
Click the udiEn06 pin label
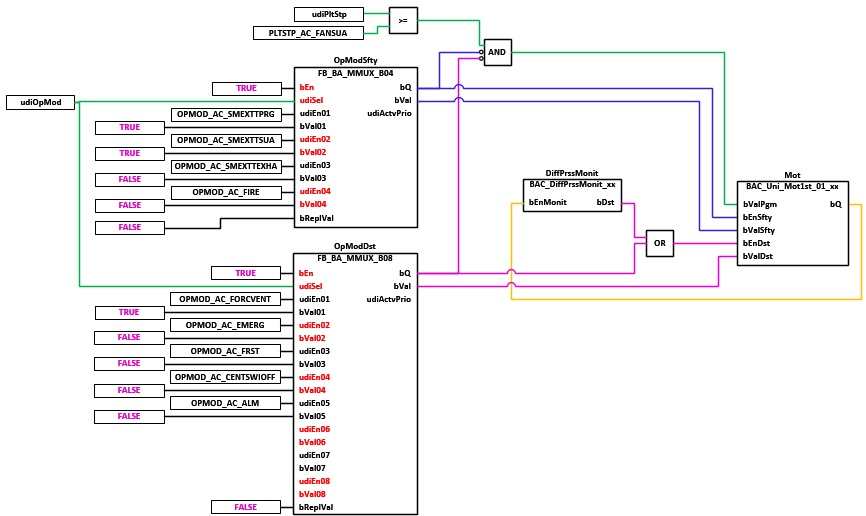click(314, 429)
